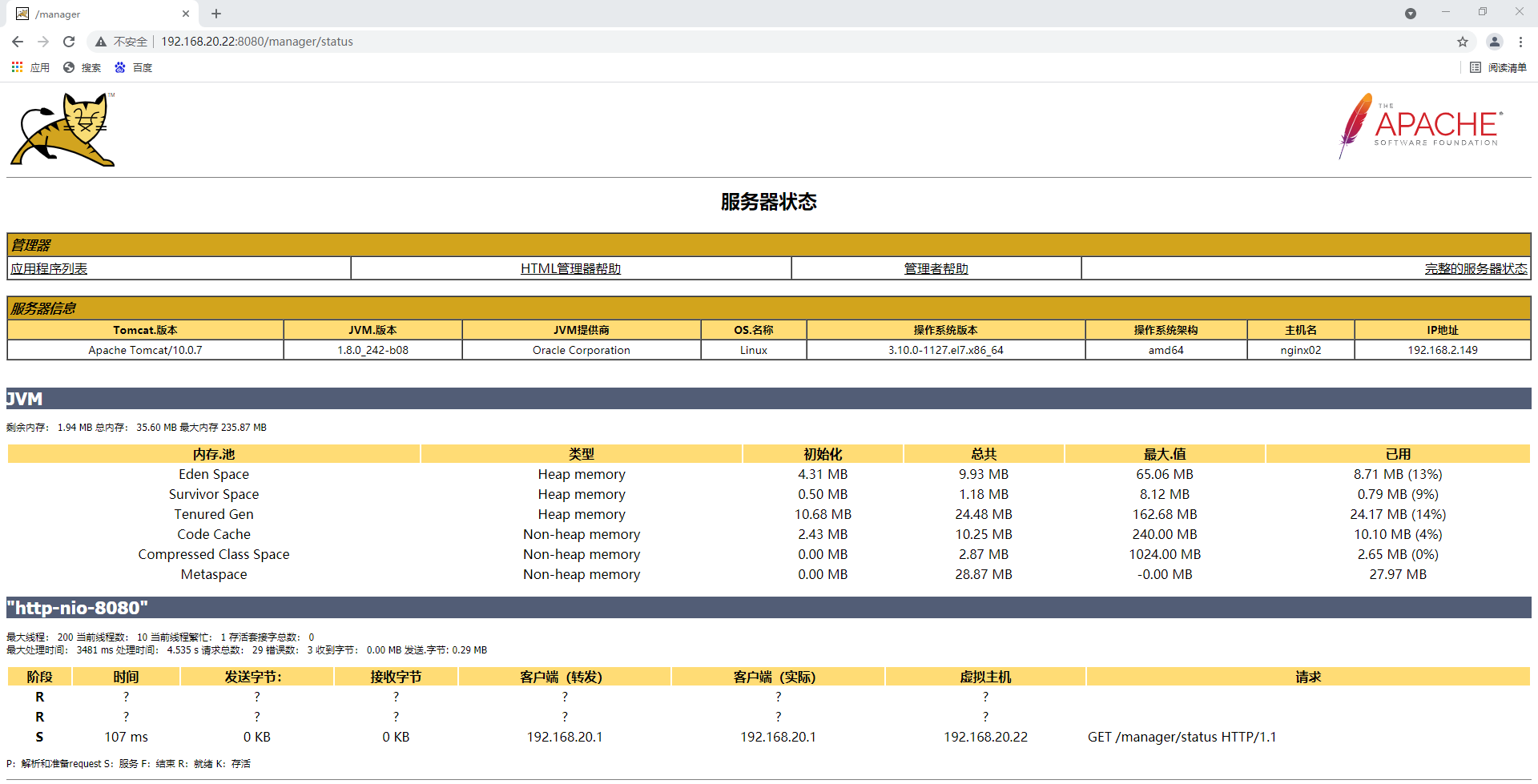Click the 8.71 MB (13%) used value
The width and height of the screenshot is (1538, 784).
(x=1398, y=474)
